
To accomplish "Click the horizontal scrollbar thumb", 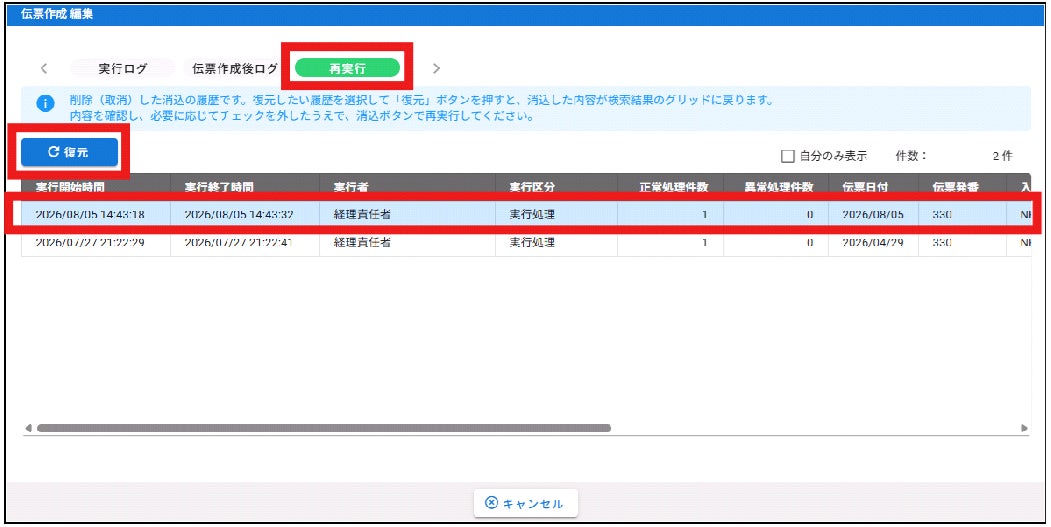I will (x=324, y=428).
